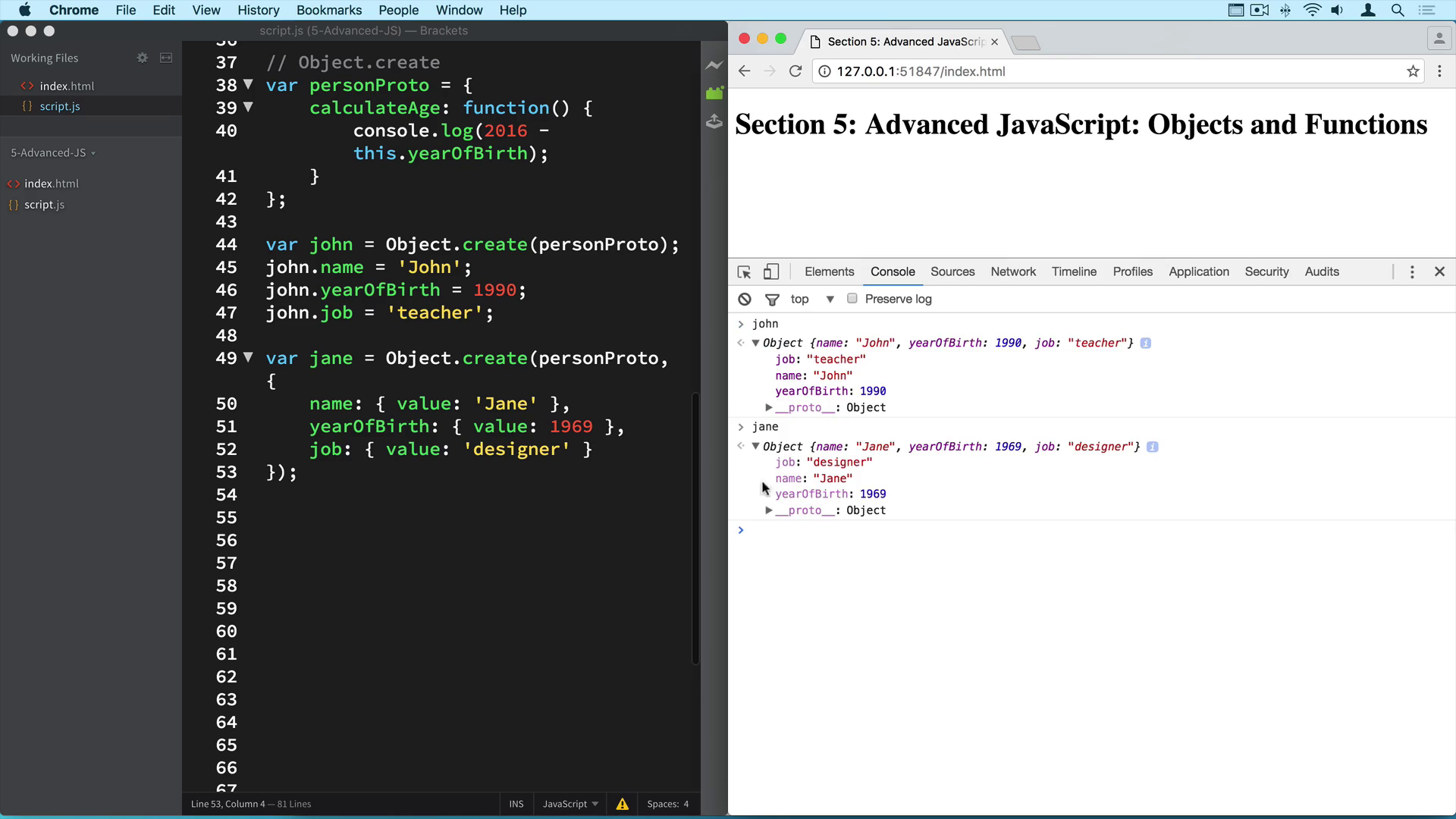Screen dimensions: 1456x819
Task: Click the clear console icon
Action: 745,299
